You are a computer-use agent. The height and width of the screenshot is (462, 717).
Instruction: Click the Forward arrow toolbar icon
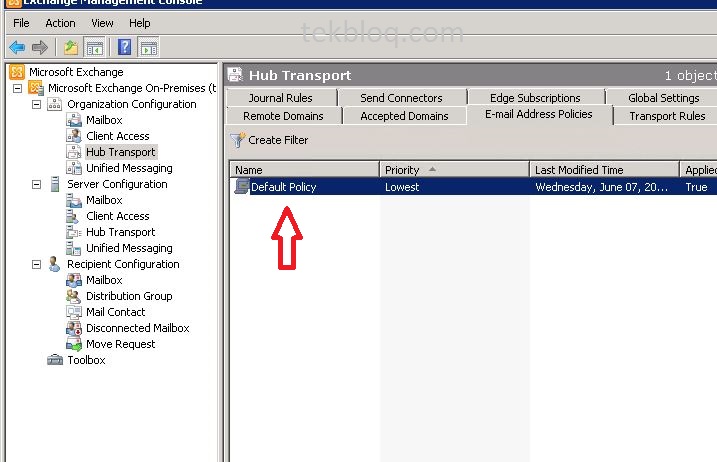(40, 47)
